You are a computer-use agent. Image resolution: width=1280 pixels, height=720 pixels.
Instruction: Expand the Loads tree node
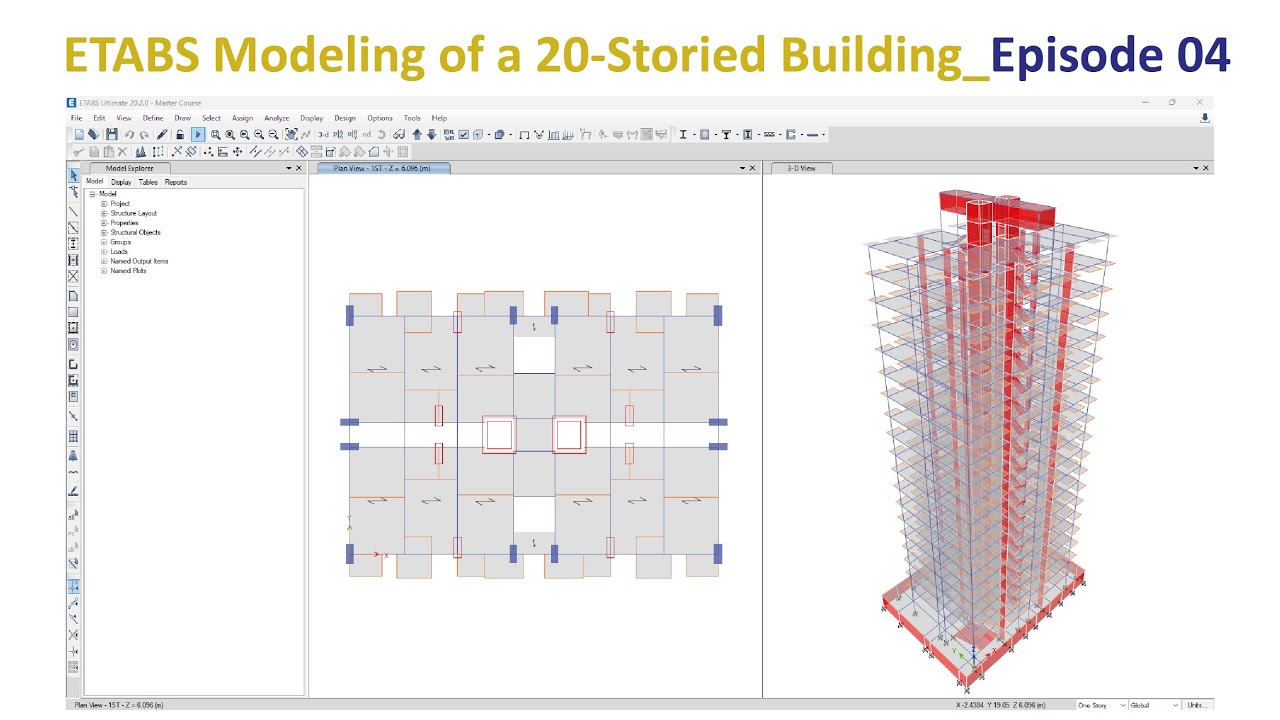tap(104, 251)
